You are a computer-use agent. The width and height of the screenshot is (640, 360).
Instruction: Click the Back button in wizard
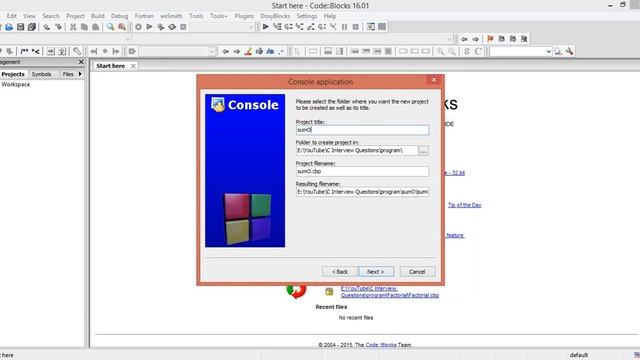(340, 271)
